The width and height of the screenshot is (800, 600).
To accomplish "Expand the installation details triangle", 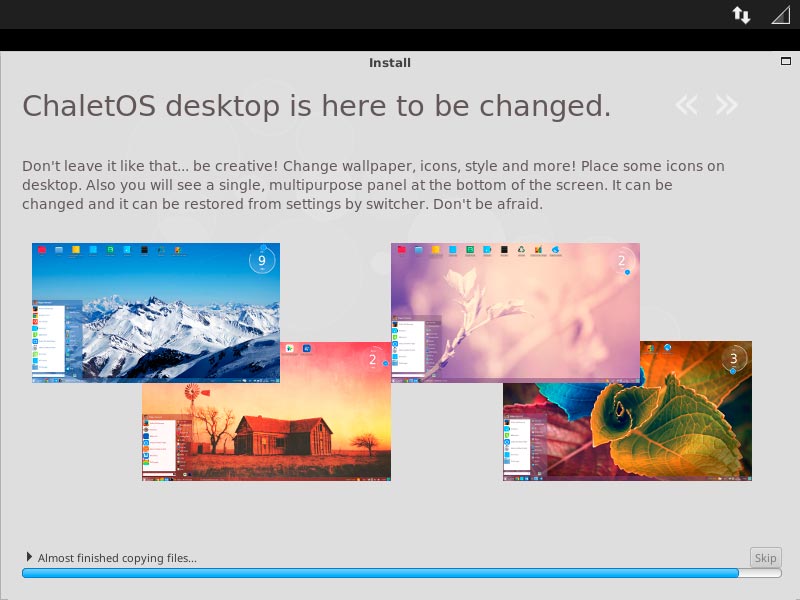I will [x=29, y=557].
